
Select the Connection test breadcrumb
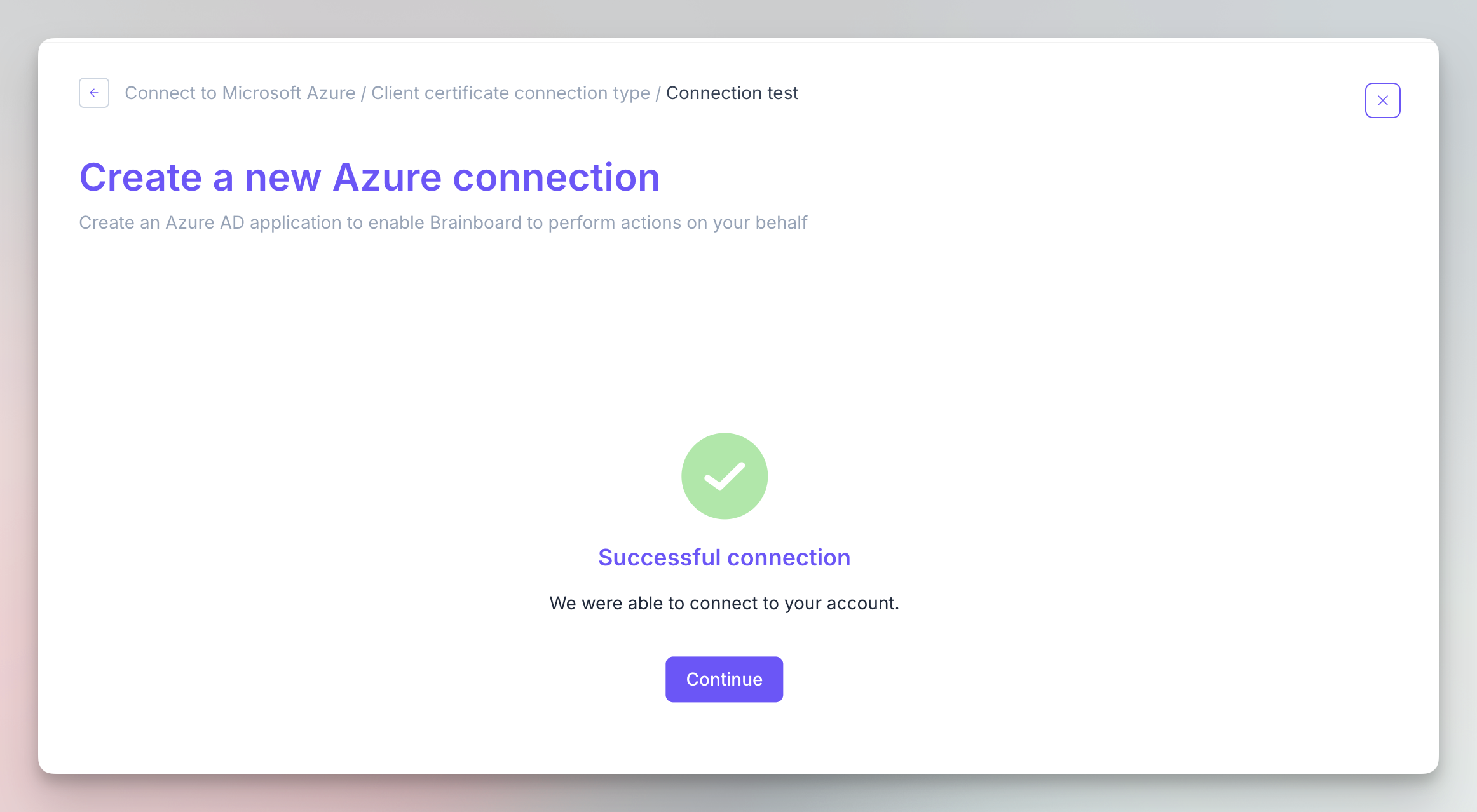tap(732, 93)
